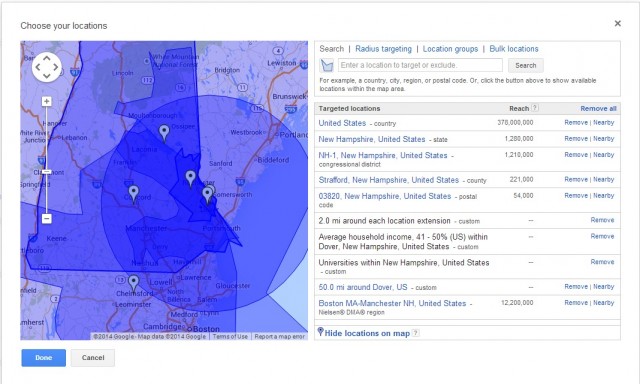Click the map pan navigation control
This screenshot has width=640, height=384.
click(47, 67)
